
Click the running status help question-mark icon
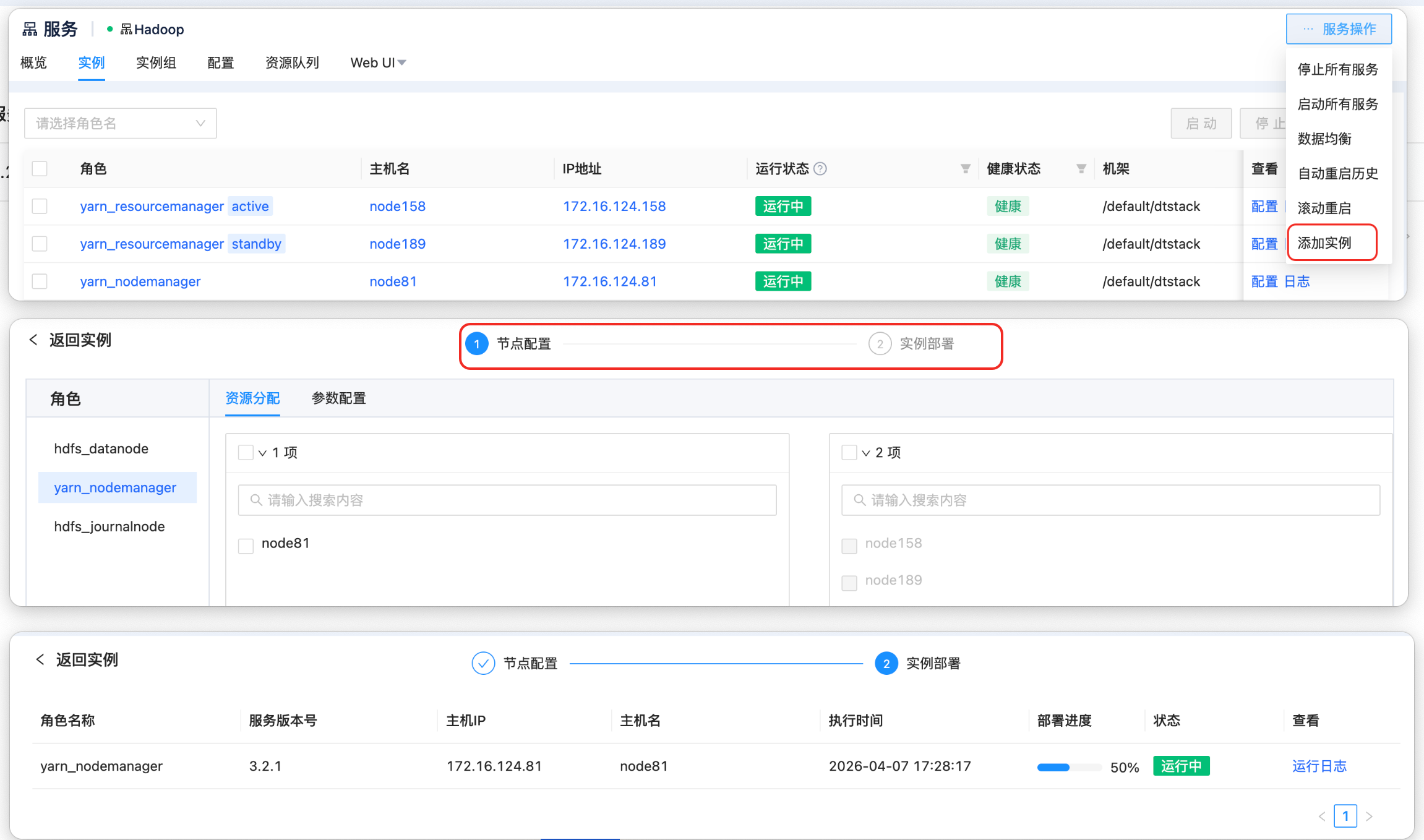coord(820,169)
